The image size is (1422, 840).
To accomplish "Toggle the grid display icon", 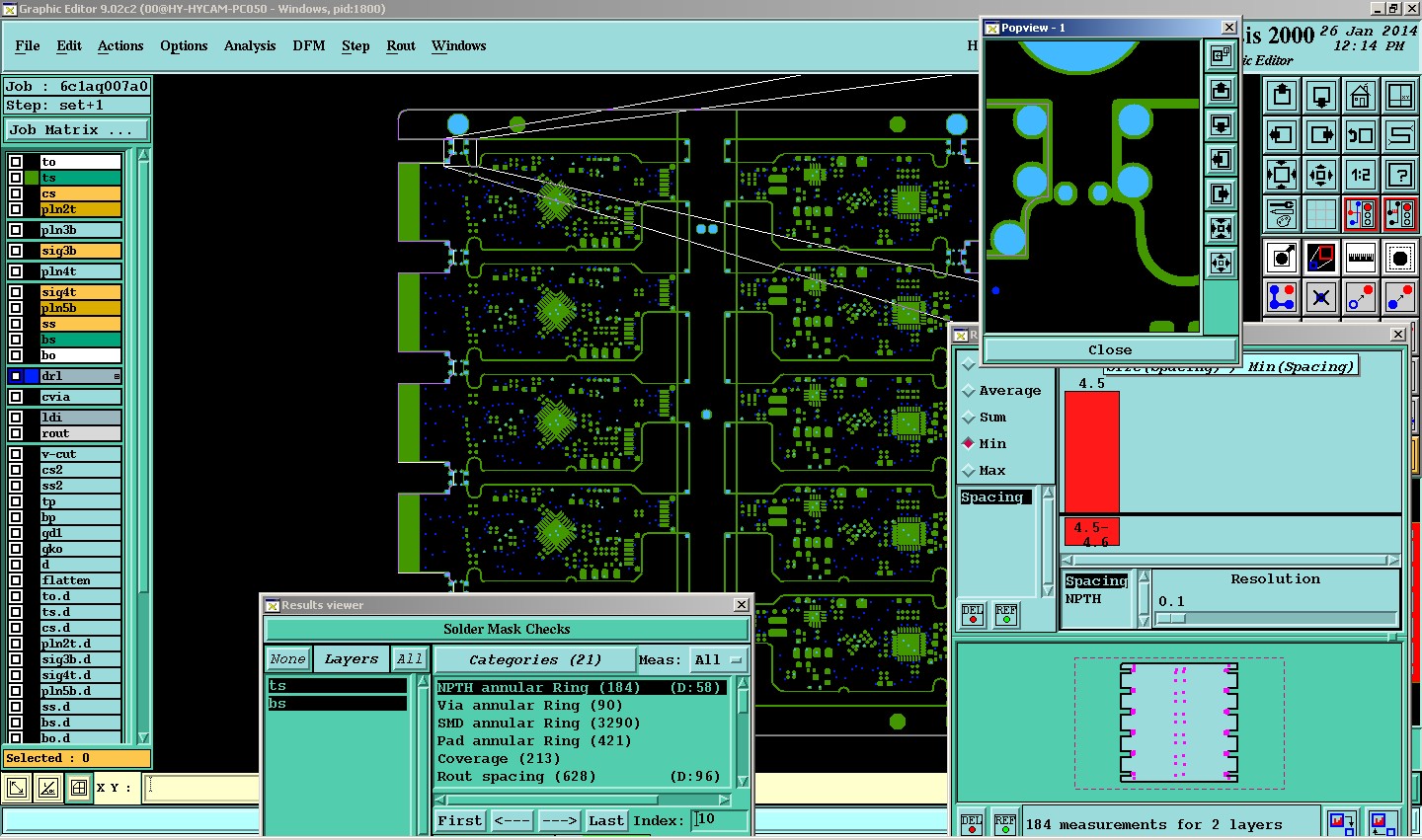I will 1321,213.
